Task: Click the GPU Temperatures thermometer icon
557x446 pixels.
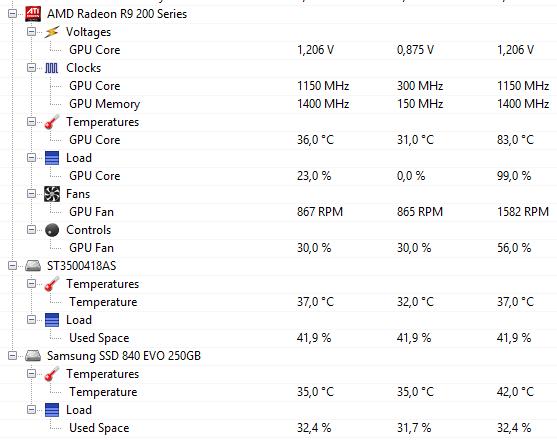Action: 52,122
